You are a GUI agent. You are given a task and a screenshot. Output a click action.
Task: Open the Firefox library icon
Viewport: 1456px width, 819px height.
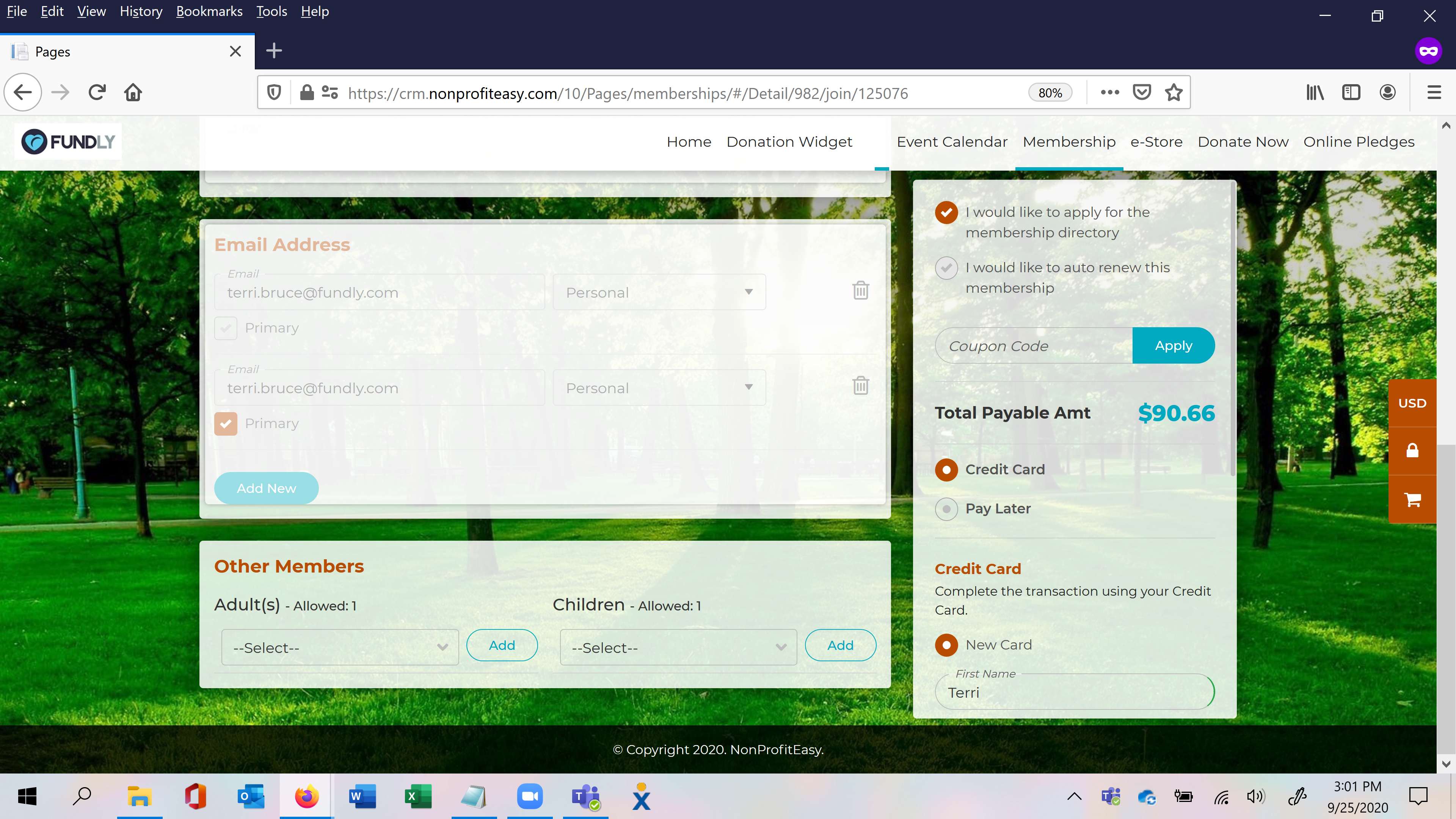coord(1315,92)
